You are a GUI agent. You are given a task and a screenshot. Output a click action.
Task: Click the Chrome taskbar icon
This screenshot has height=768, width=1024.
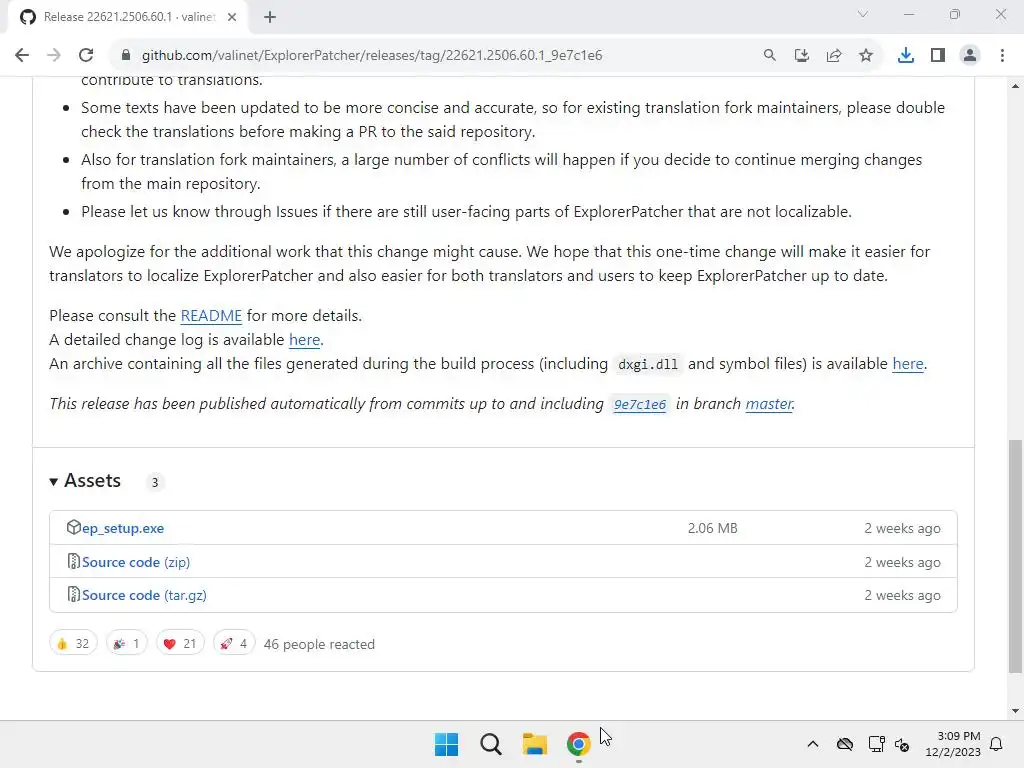(x=579, y=744)
